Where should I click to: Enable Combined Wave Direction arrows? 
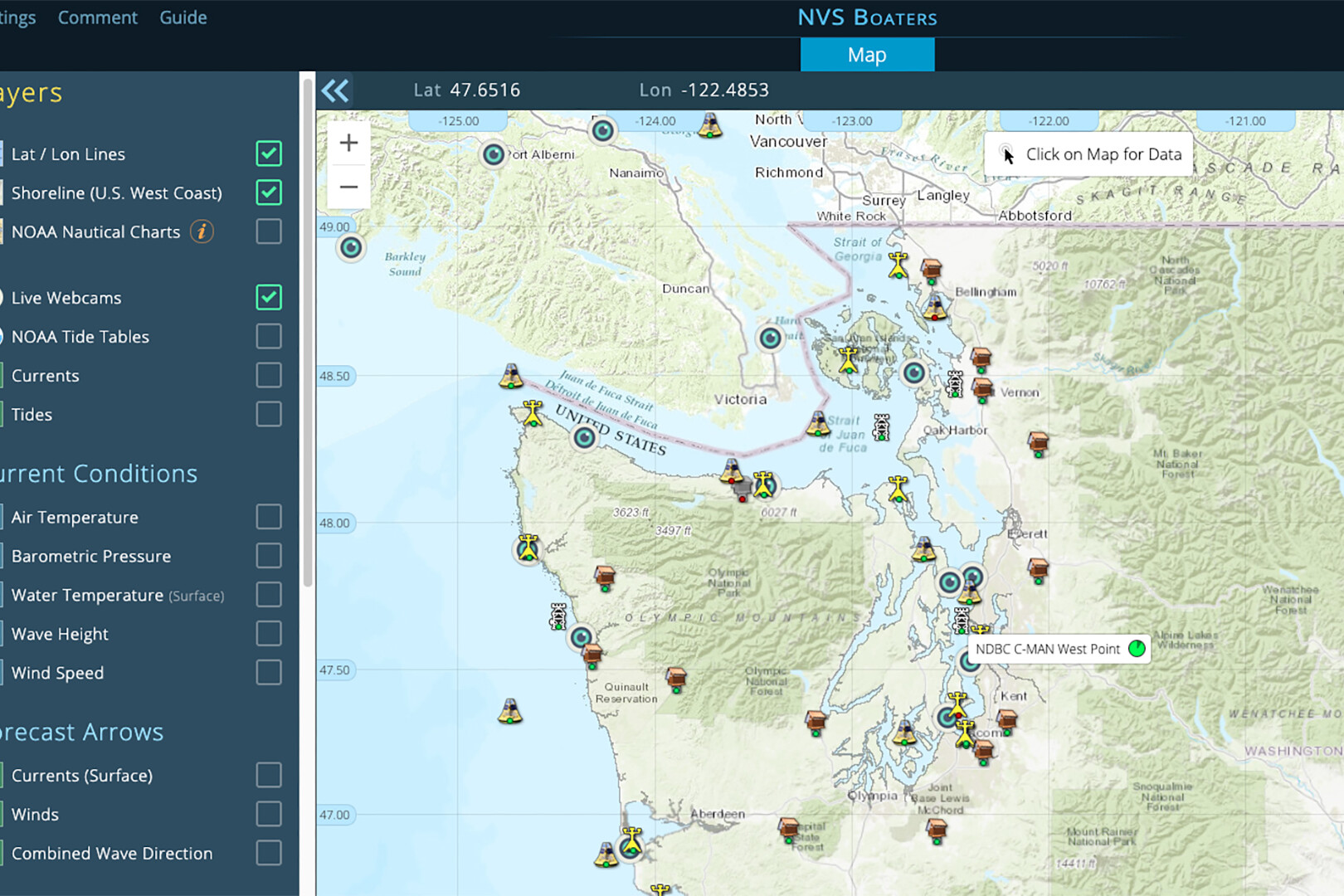tap(269, 853)
